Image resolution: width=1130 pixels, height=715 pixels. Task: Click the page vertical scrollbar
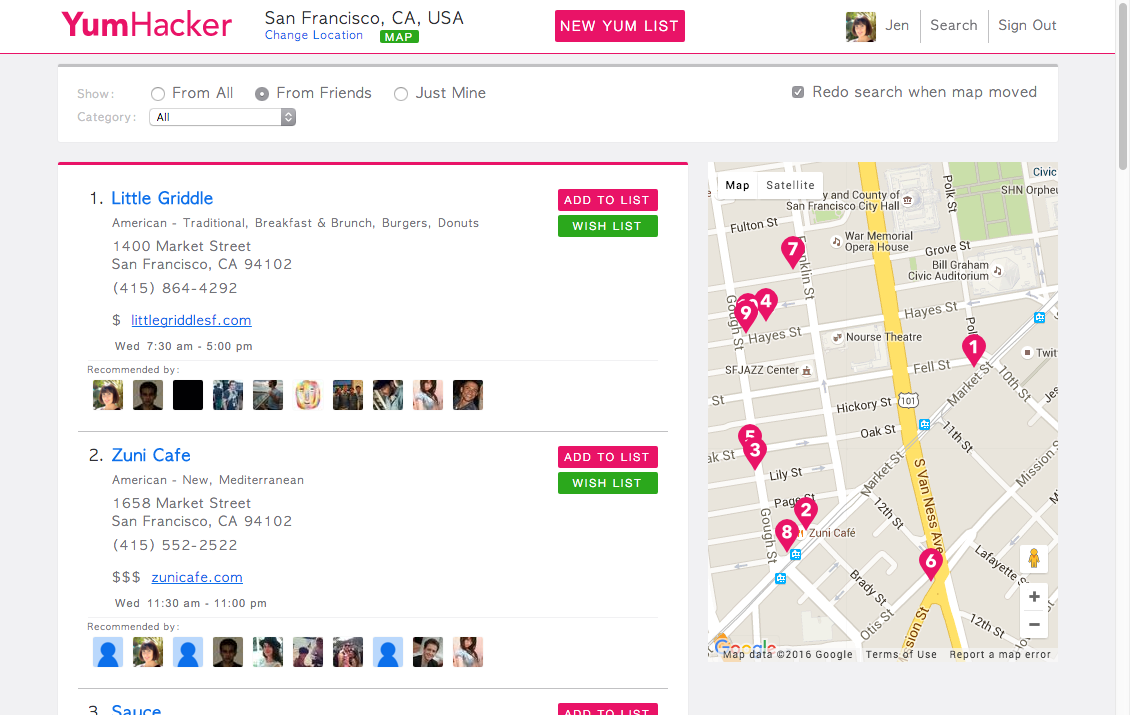pyautogui.click(x=1123, y=86)
